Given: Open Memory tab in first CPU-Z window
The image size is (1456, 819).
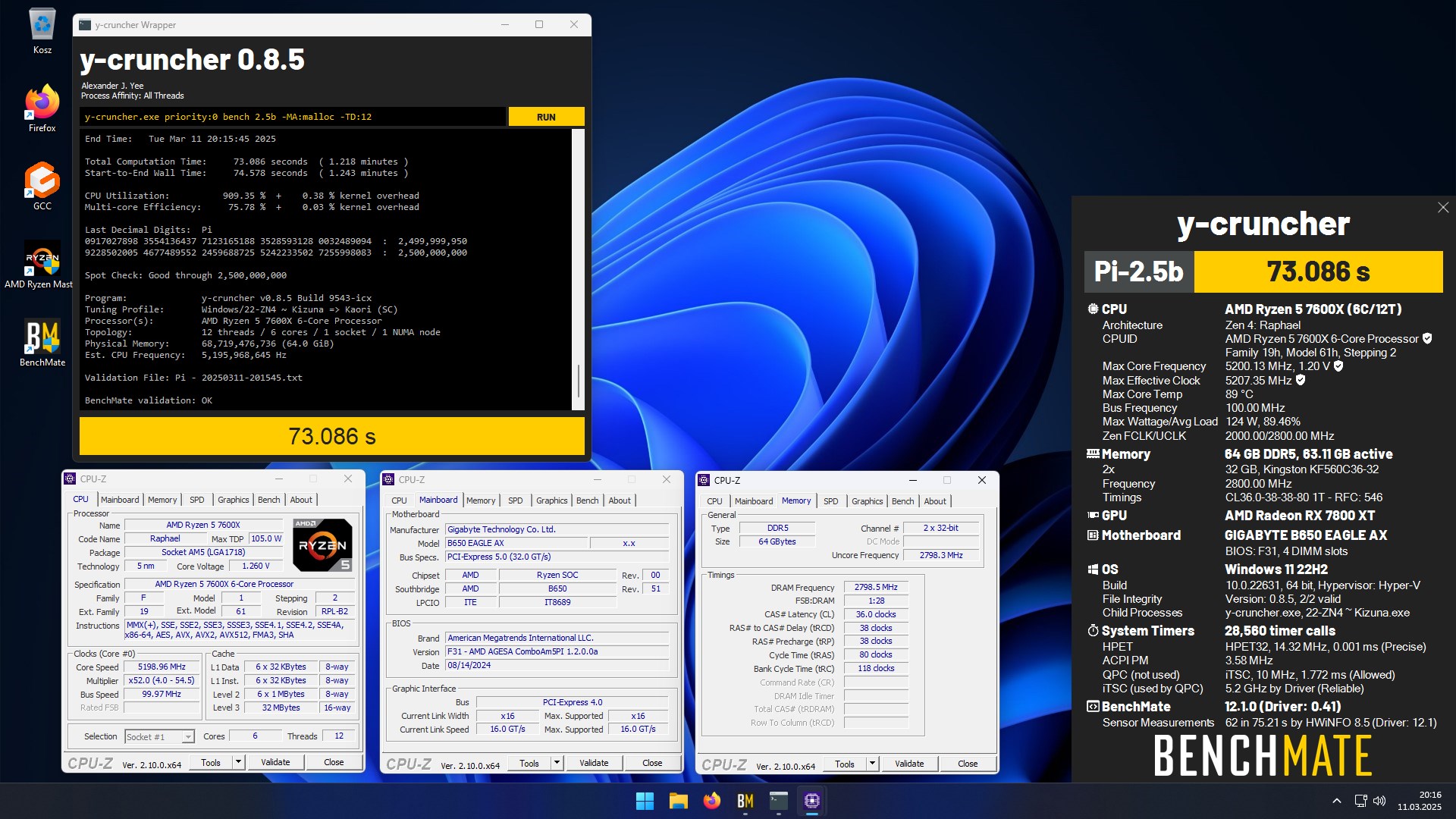Looking at the screenshot, I should coord(162,500).
